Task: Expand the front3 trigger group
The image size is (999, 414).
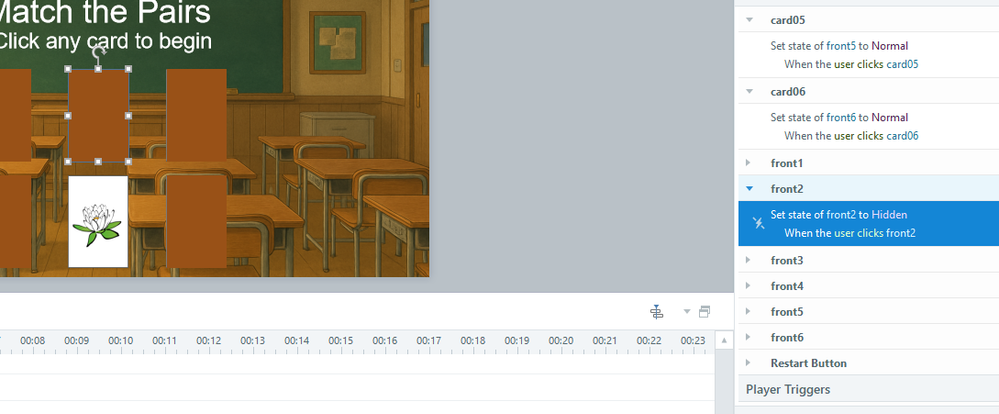Action: [x=749, y=260]
